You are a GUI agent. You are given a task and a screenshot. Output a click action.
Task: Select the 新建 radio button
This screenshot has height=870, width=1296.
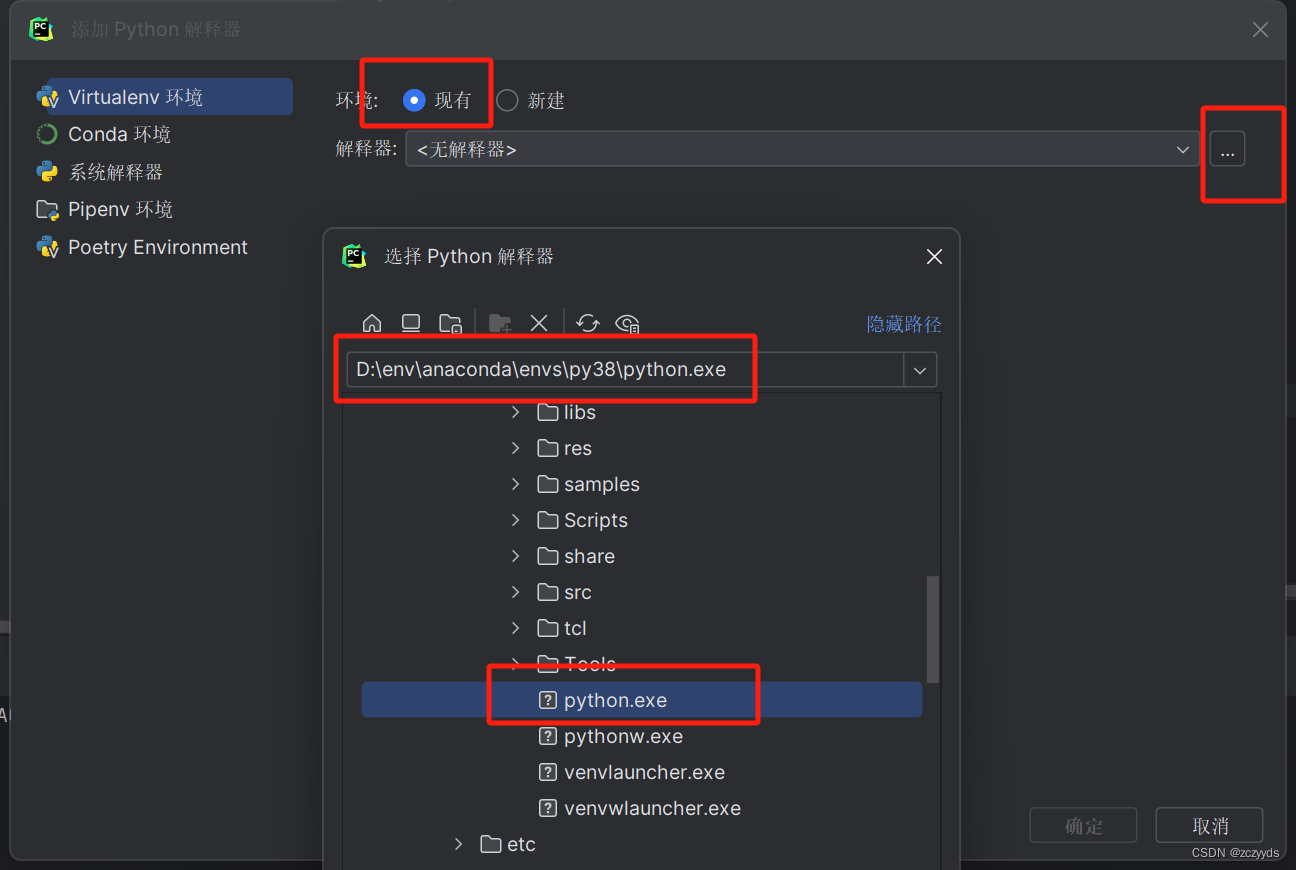click(506, 100)
